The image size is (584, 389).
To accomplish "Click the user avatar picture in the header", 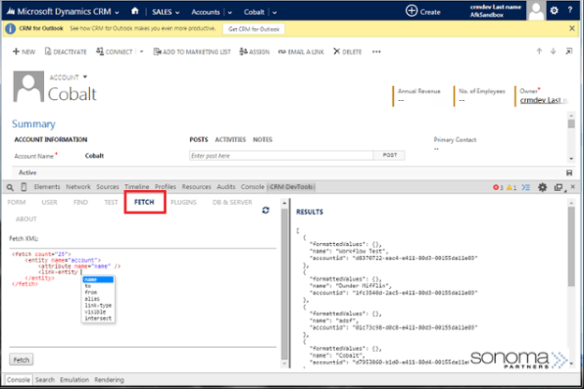I will tap(536, 11).
